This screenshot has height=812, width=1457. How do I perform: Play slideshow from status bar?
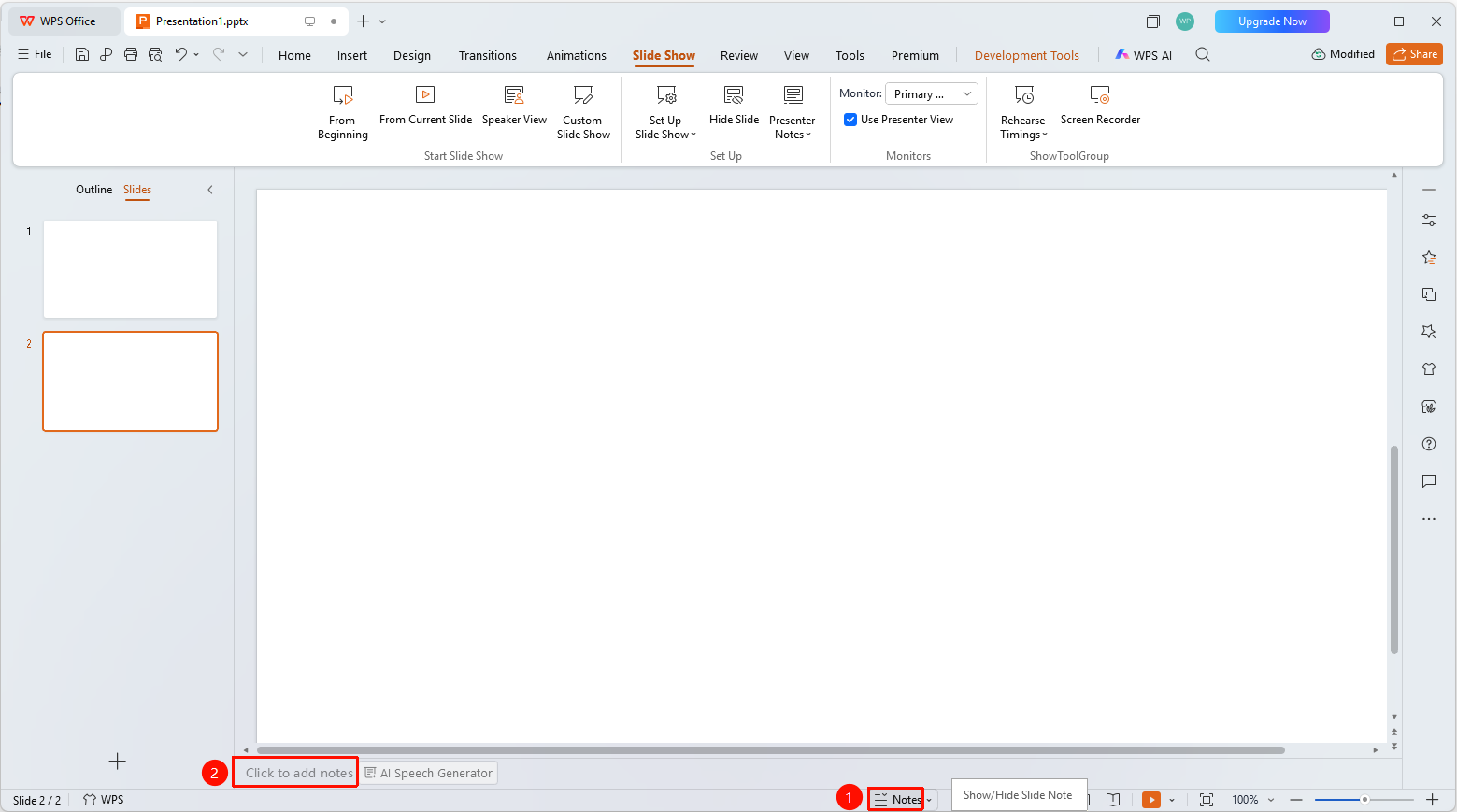pyautogui.click(x=1151, y=800)
